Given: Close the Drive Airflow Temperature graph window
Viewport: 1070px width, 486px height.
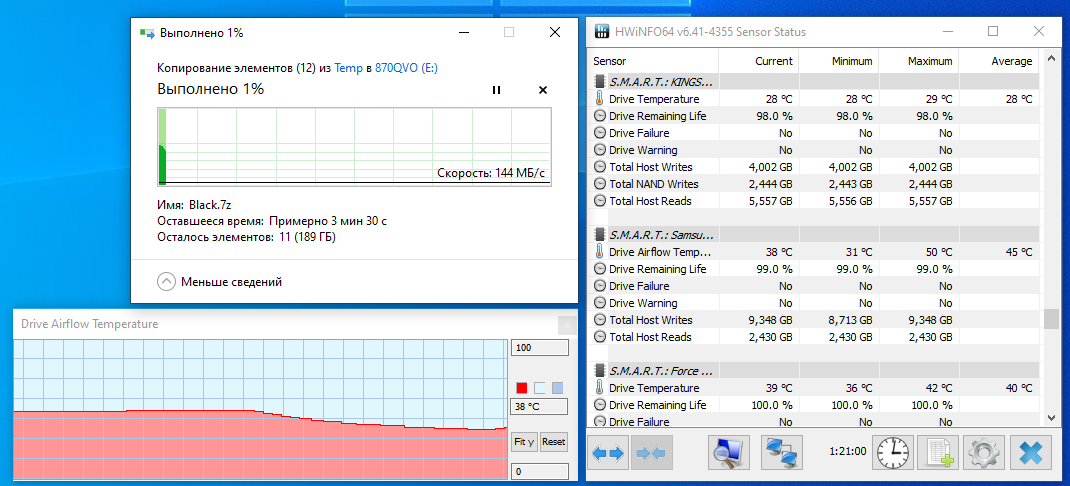Looking at the screenshot, I should tap(566, 326).
